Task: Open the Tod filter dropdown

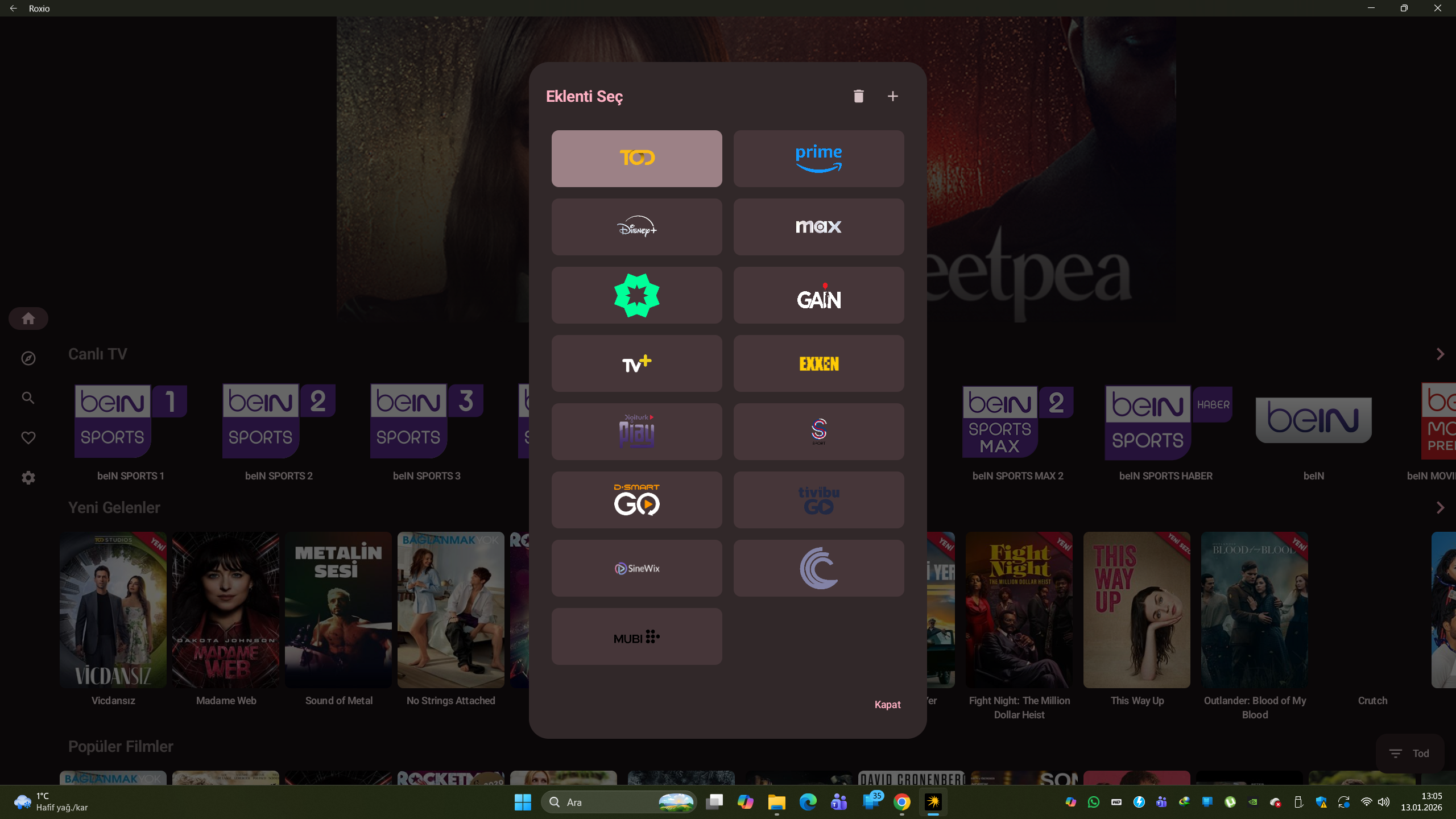Action: pos(1410,754)
